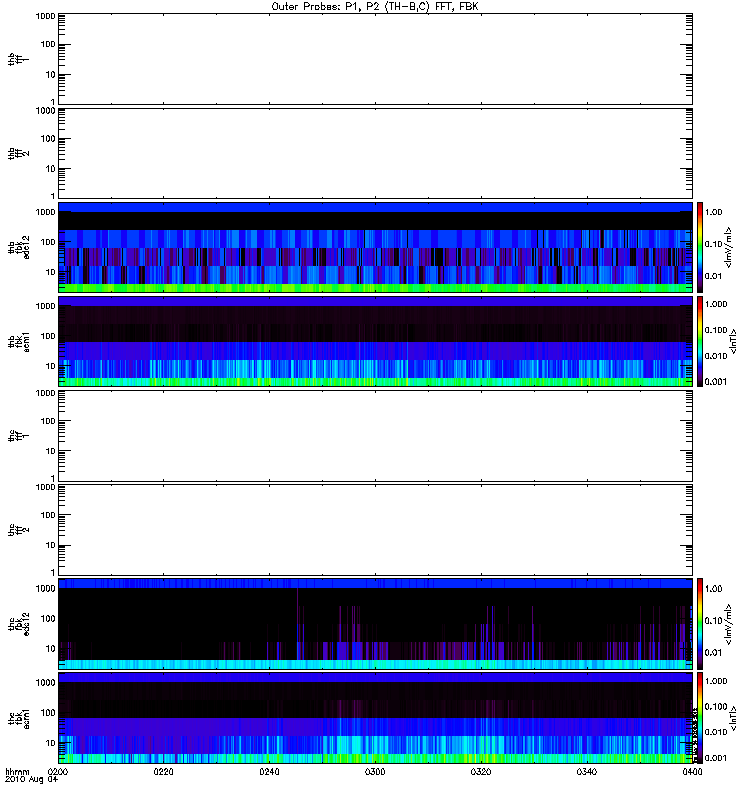Click the 'thb fff 1' y-axis panel label
This screenshot has width=750, height=800.
[x=19, y=59]
